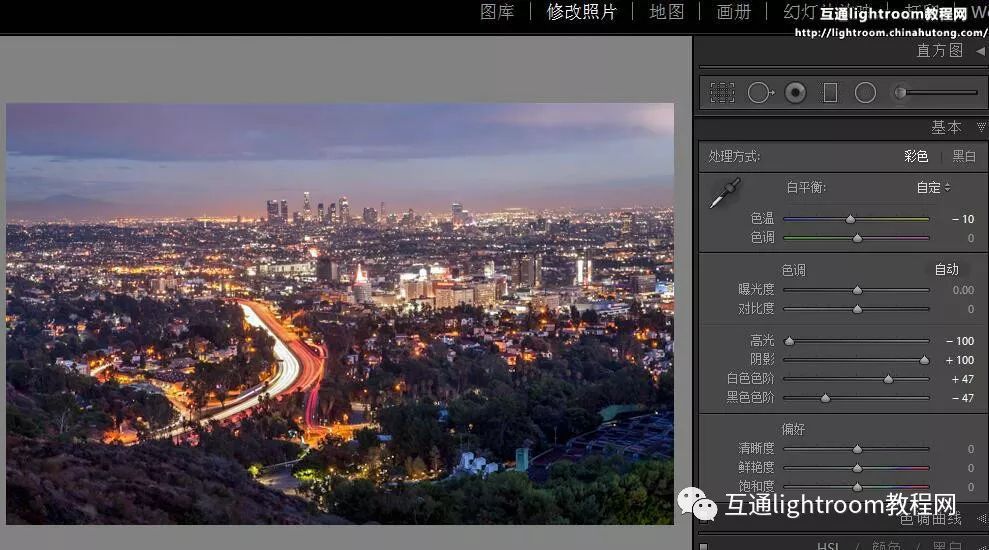Click the 饱和度 slider handle

[x=857, y=487]
